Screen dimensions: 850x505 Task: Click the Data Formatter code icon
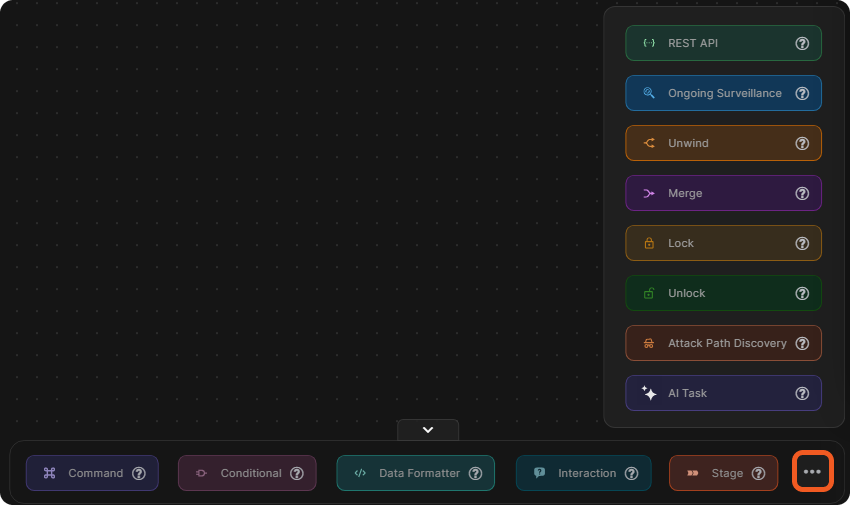(360, 473)
